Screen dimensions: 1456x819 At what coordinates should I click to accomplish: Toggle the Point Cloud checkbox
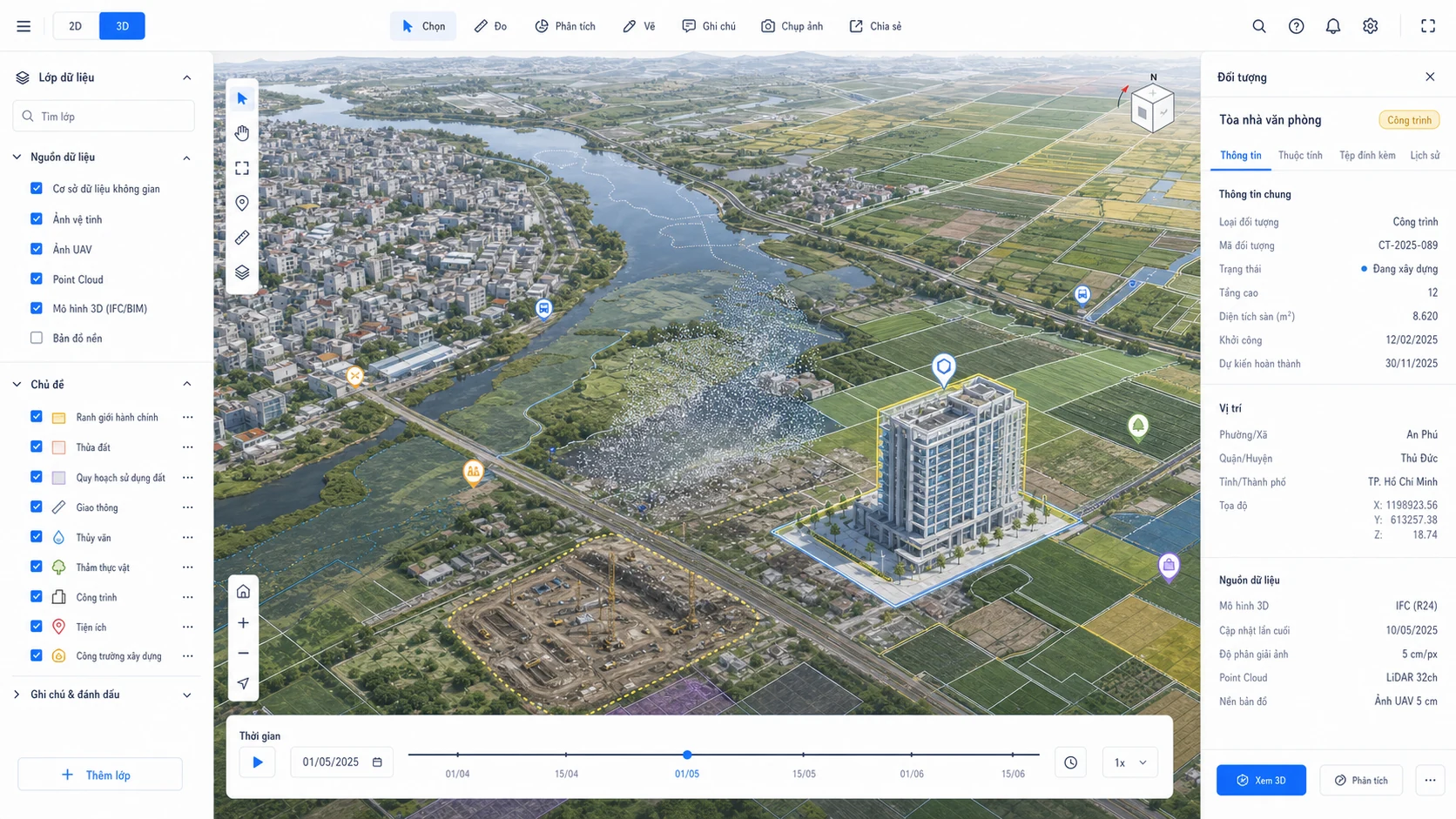[37, 279]
